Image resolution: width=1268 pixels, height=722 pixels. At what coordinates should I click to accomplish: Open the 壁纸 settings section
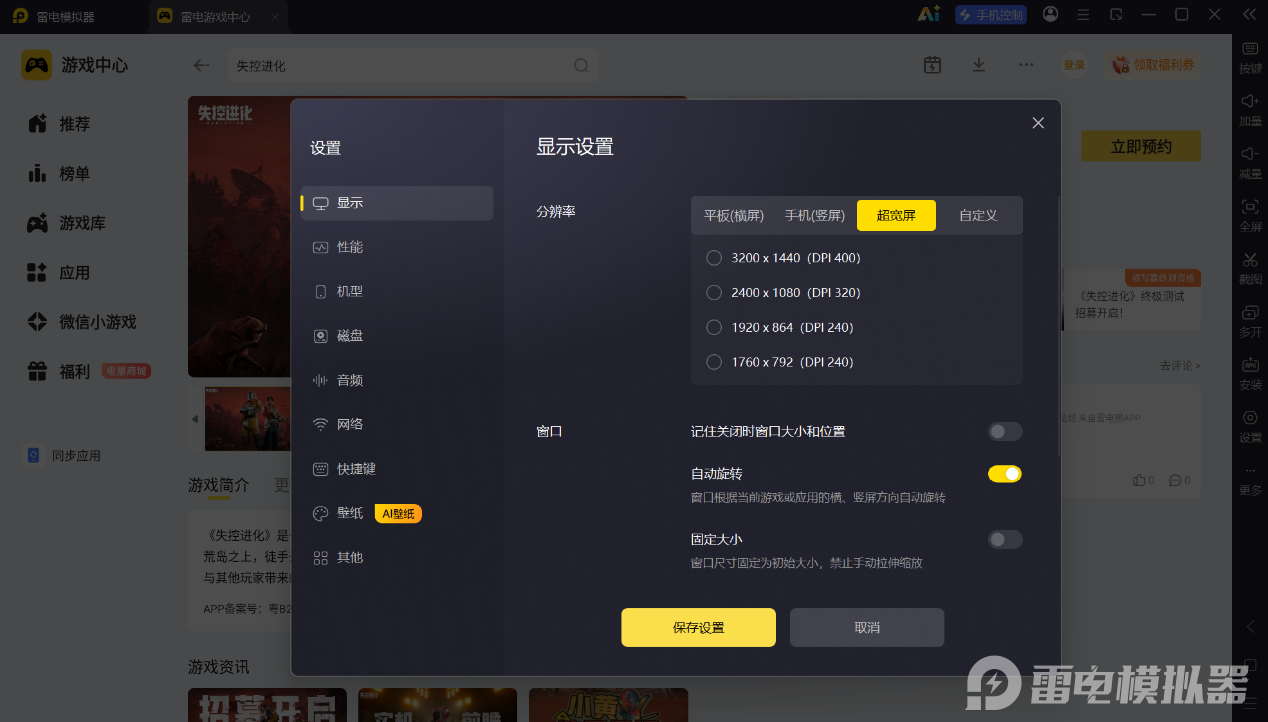[x=339, y=513]
